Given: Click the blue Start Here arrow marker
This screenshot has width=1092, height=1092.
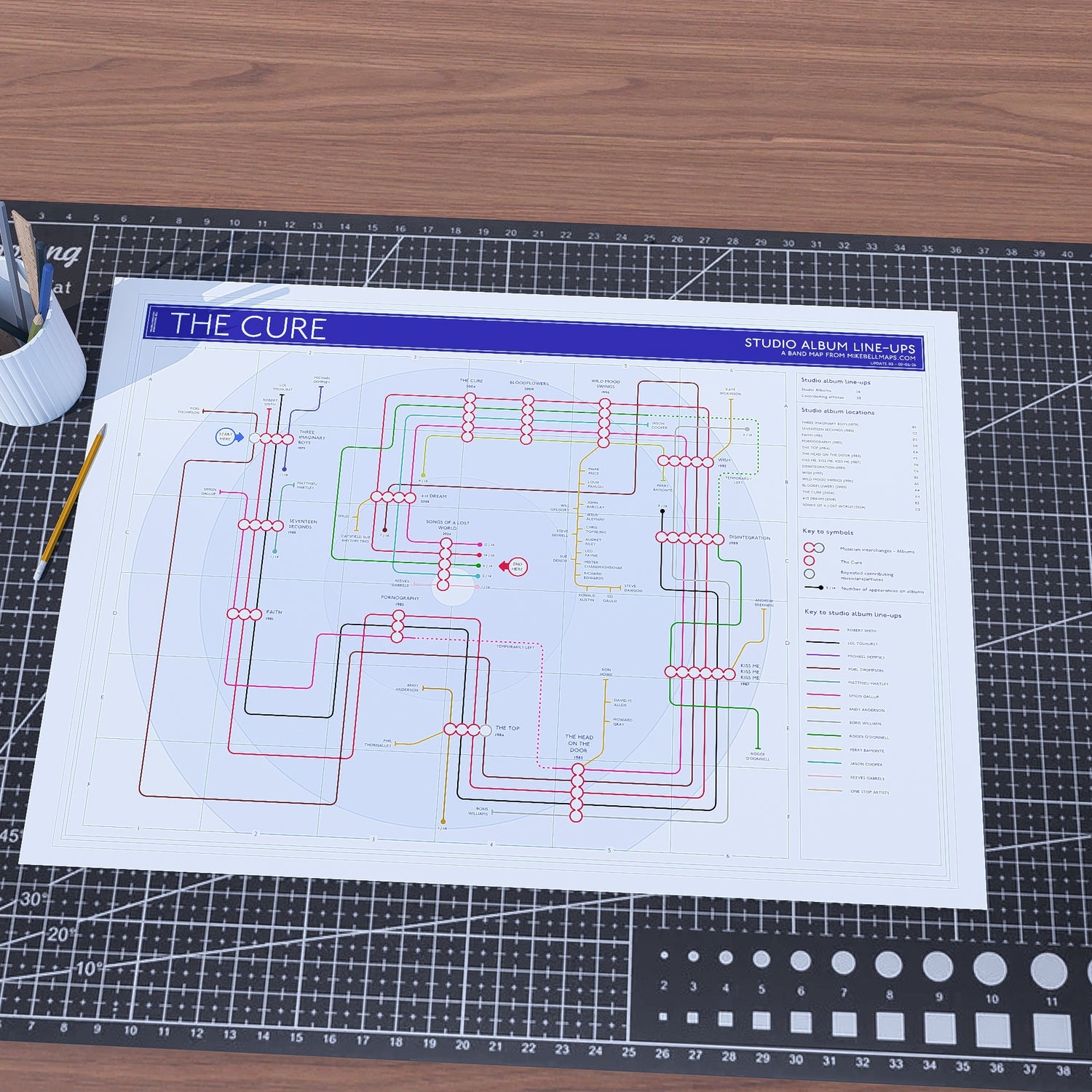Looking at the screenshot, I should 230,438.
